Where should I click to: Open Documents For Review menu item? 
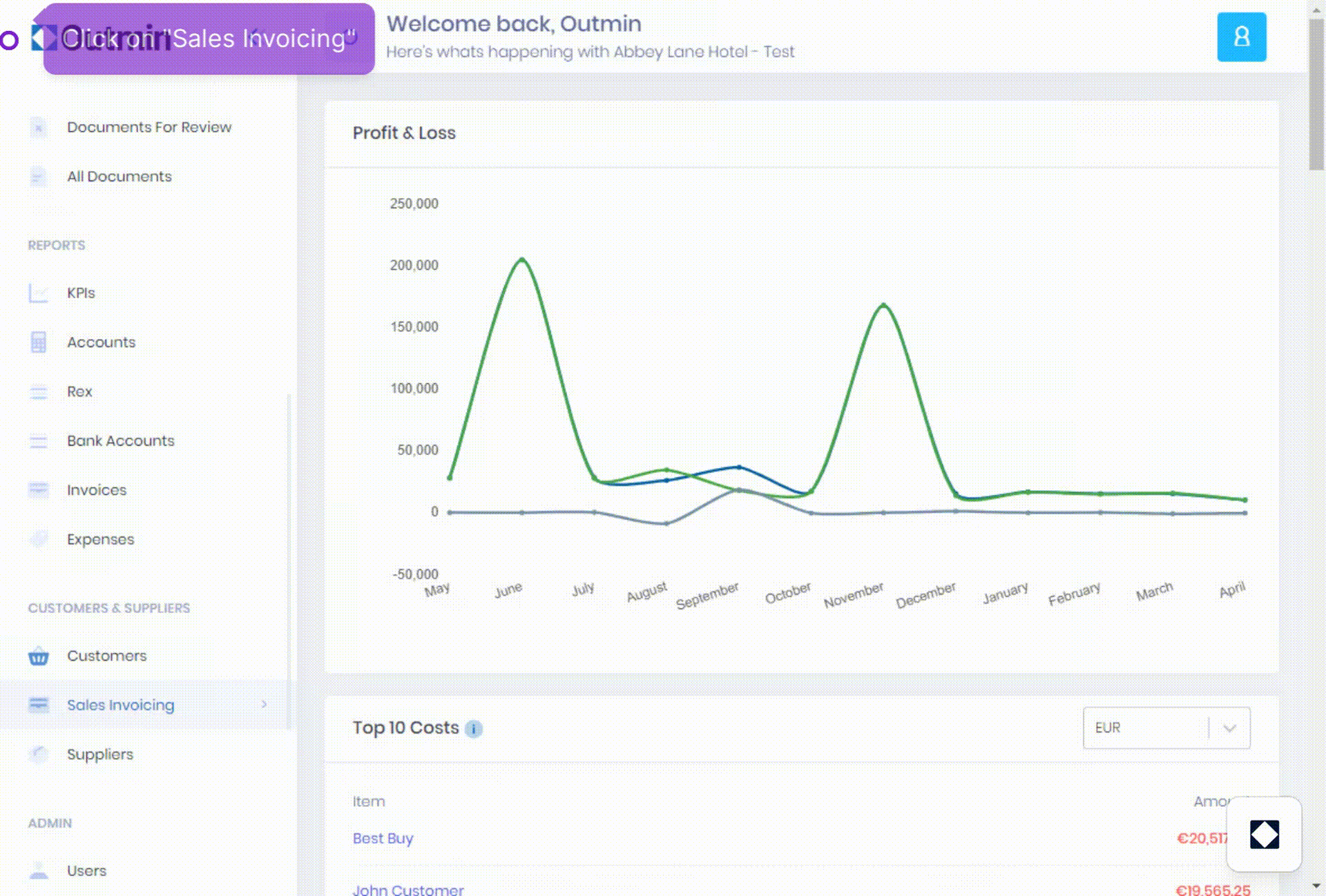[149, 127]
